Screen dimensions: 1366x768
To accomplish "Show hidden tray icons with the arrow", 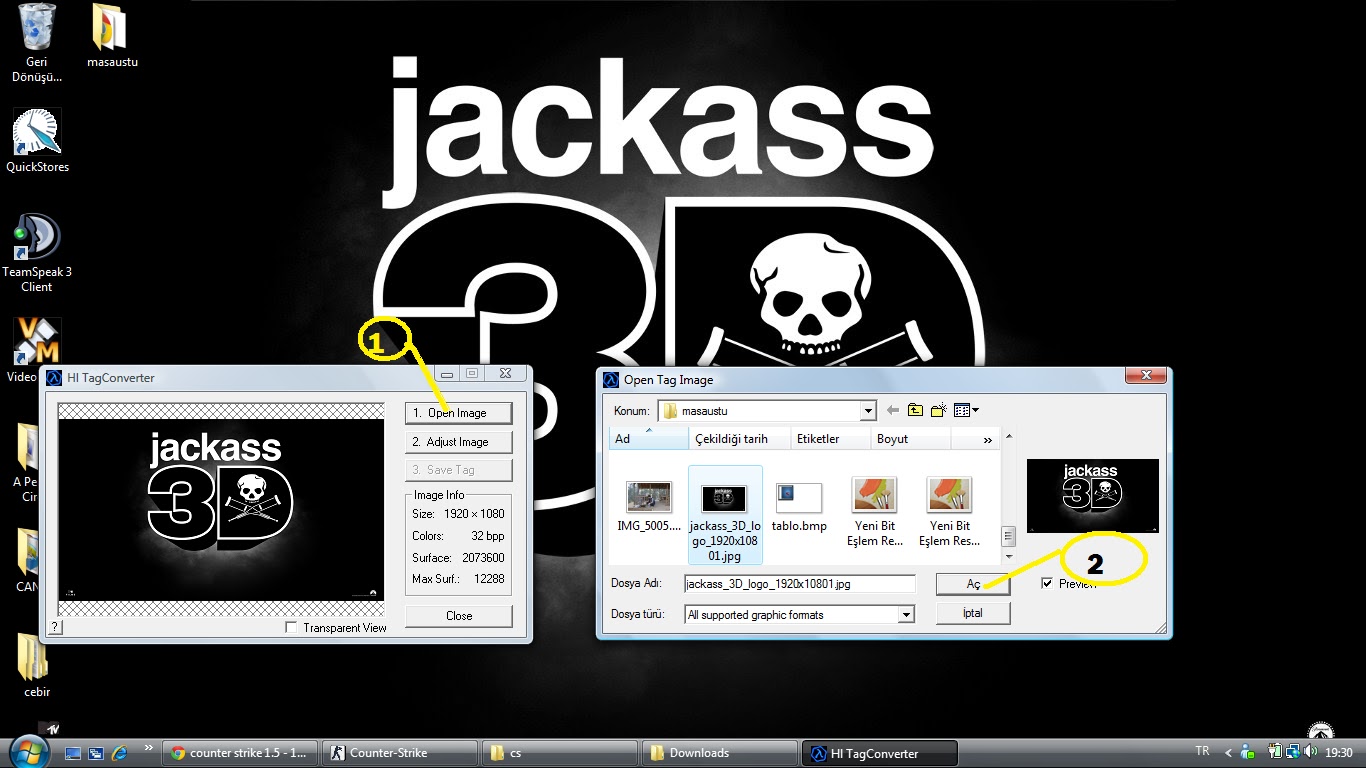I will tap(1228, 752).
